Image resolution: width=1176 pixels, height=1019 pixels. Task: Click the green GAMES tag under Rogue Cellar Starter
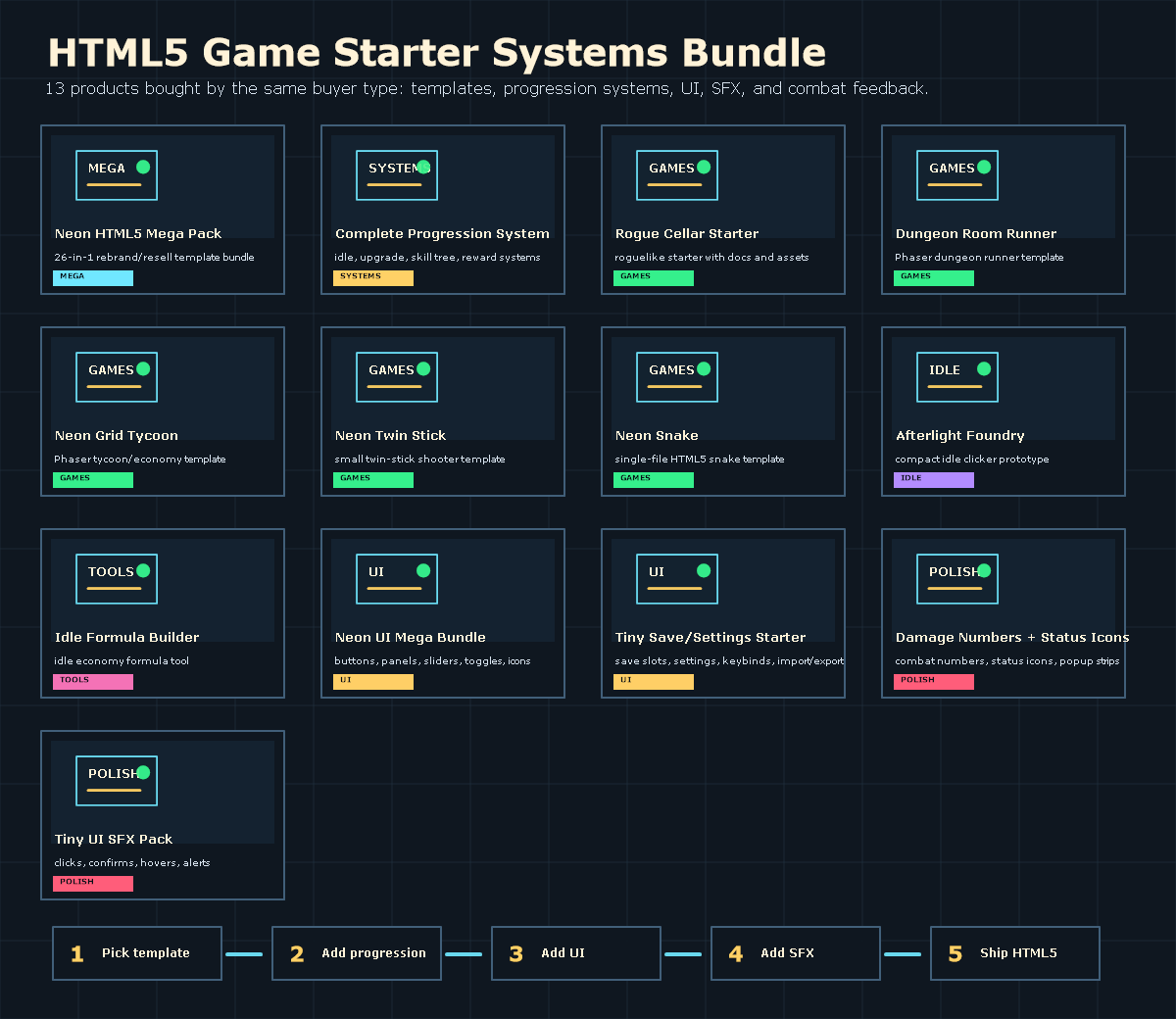[654, 278]
